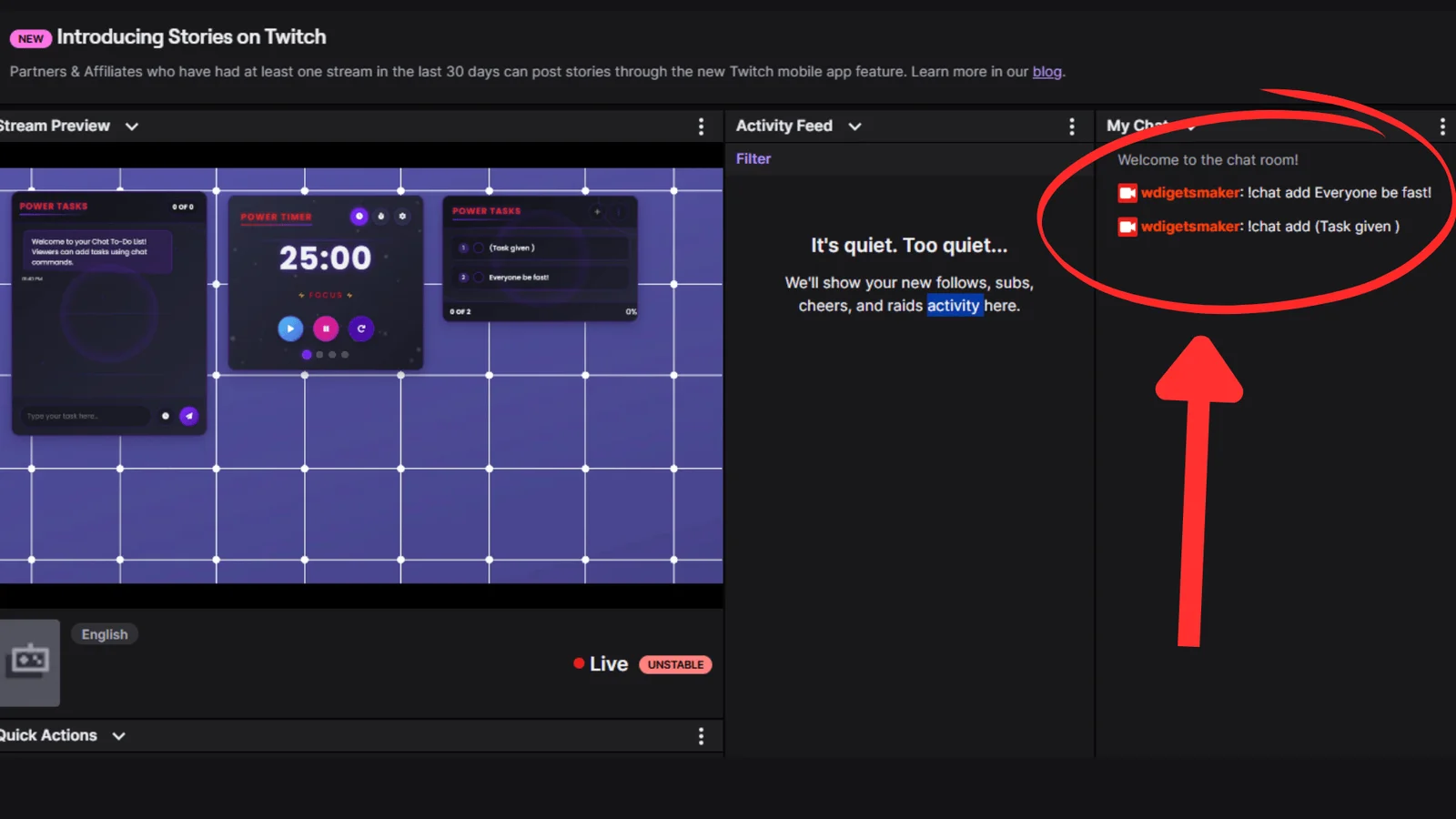Collapse the Quick Actions chevron

tap(119, 736)
